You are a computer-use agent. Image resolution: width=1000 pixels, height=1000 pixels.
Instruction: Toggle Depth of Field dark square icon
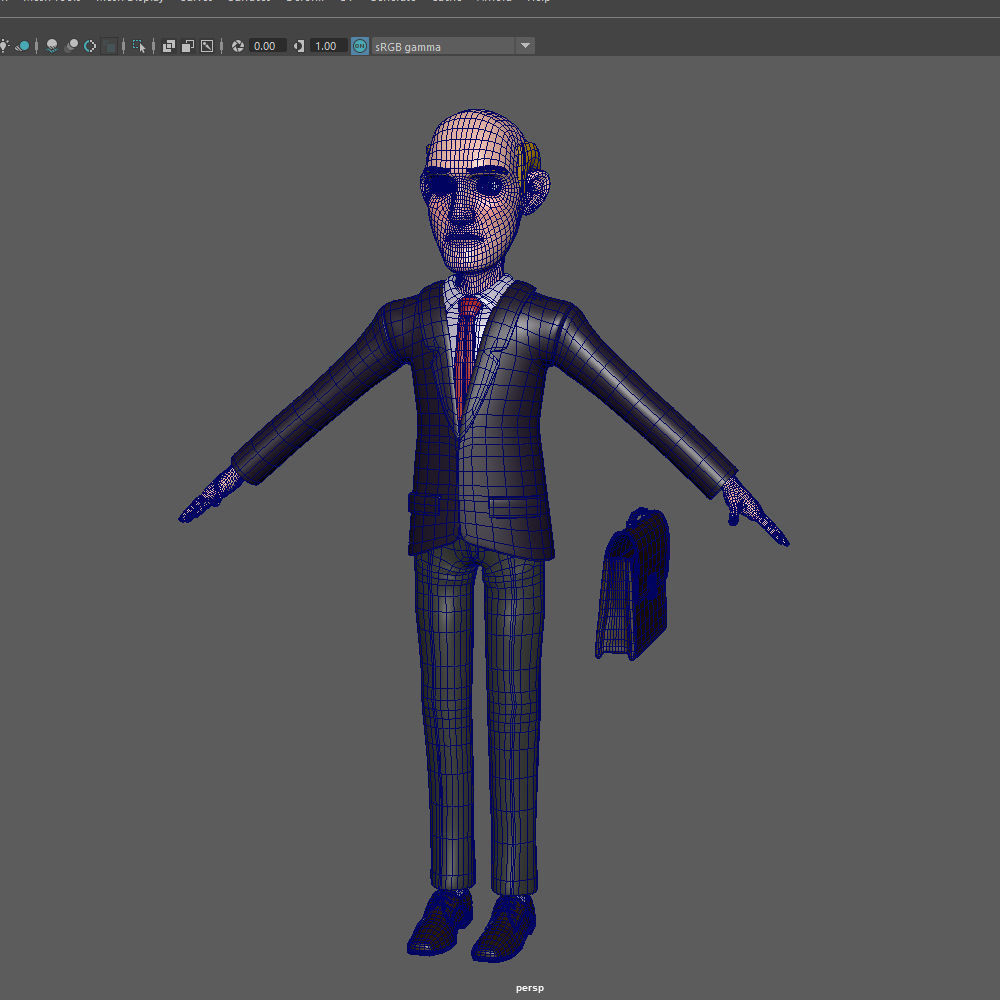coord(109,46)
